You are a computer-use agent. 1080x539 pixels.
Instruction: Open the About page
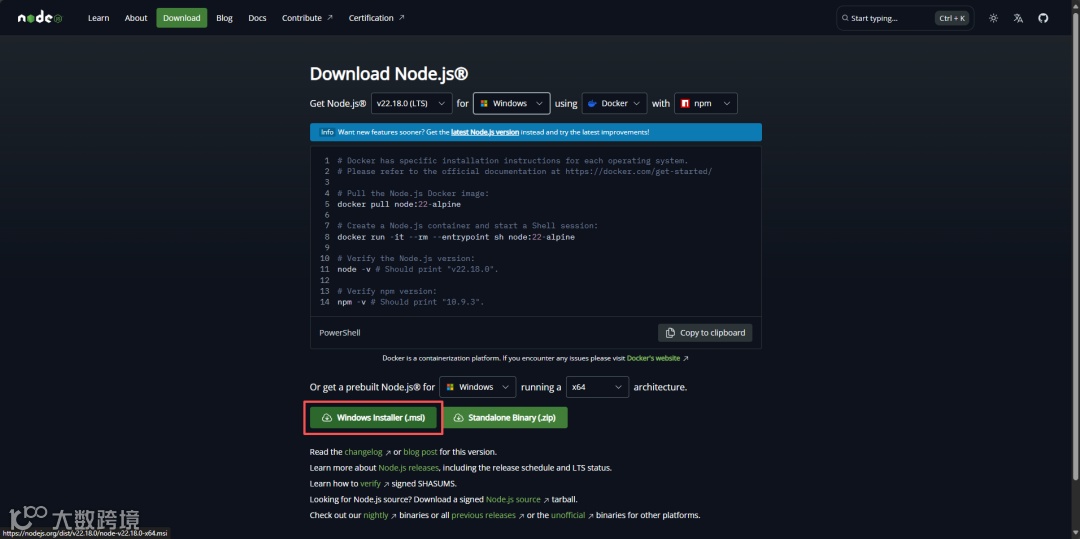(x=136, y=18)
